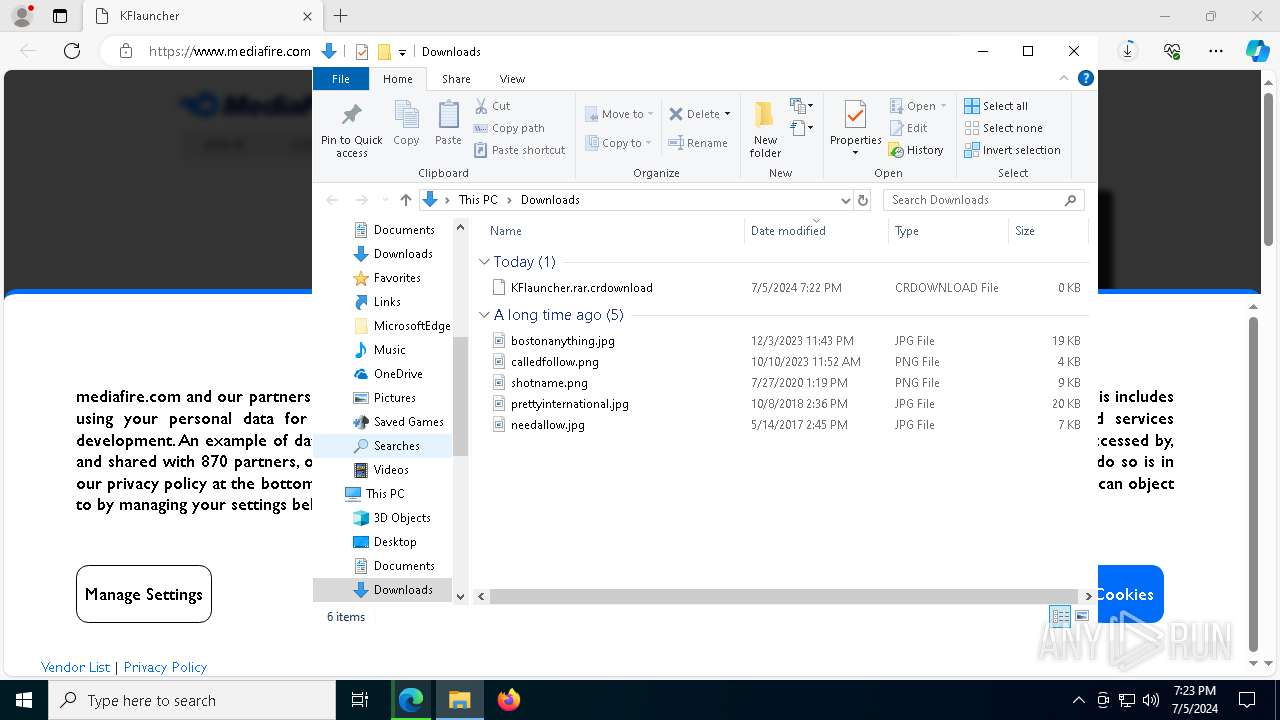
Task: Click the Paste ribbon icon
Action: (448, 124)
